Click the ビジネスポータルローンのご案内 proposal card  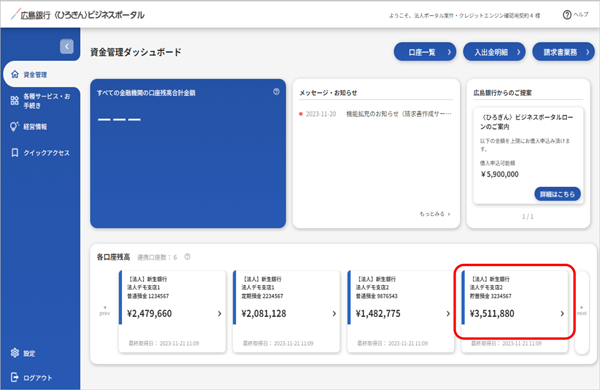tap(528, 155)
